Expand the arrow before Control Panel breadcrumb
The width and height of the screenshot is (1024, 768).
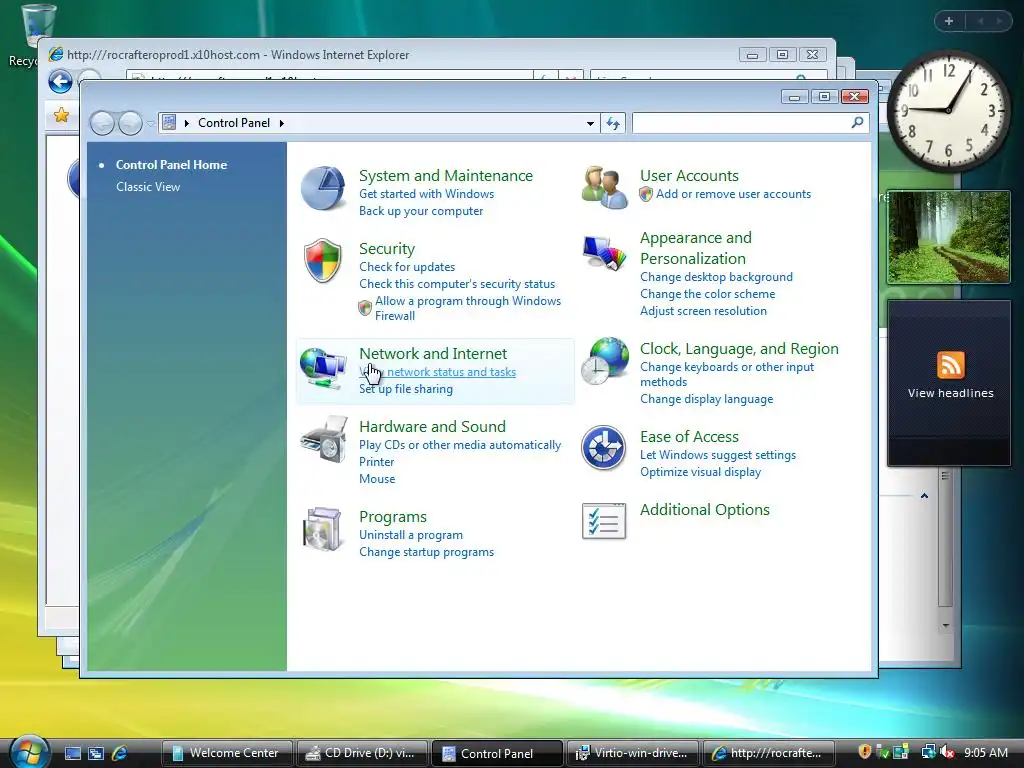click(x=187, y=123)
